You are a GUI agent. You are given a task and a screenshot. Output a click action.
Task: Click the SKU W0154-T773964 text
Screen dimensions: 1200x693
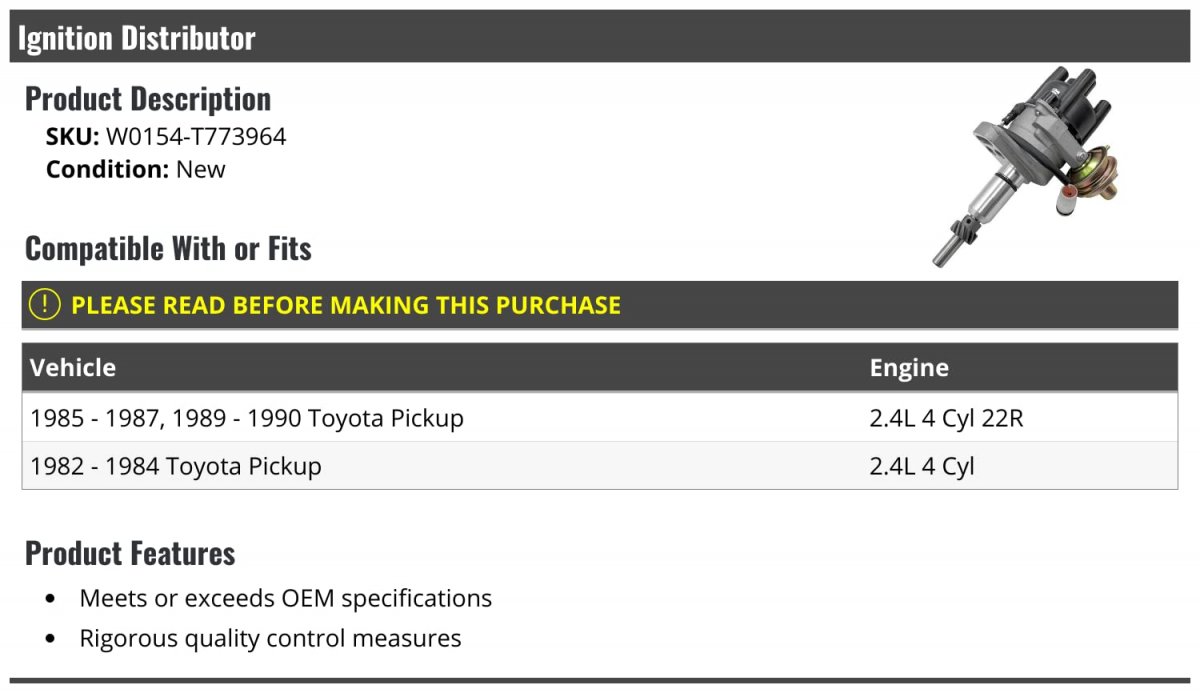tap(166, 137)
